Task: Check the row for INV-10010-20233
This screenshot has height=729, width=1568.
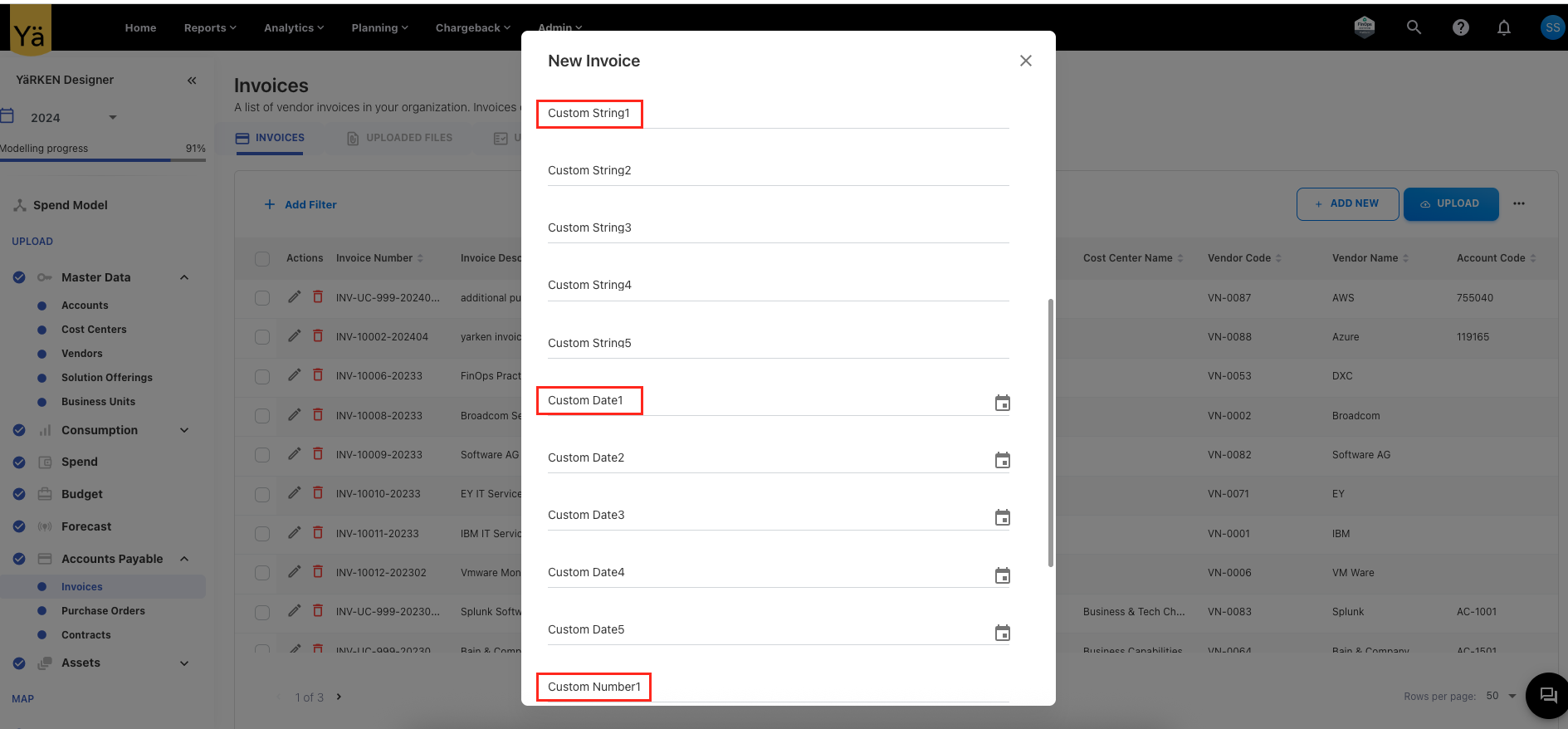Action: coord(262,495)
